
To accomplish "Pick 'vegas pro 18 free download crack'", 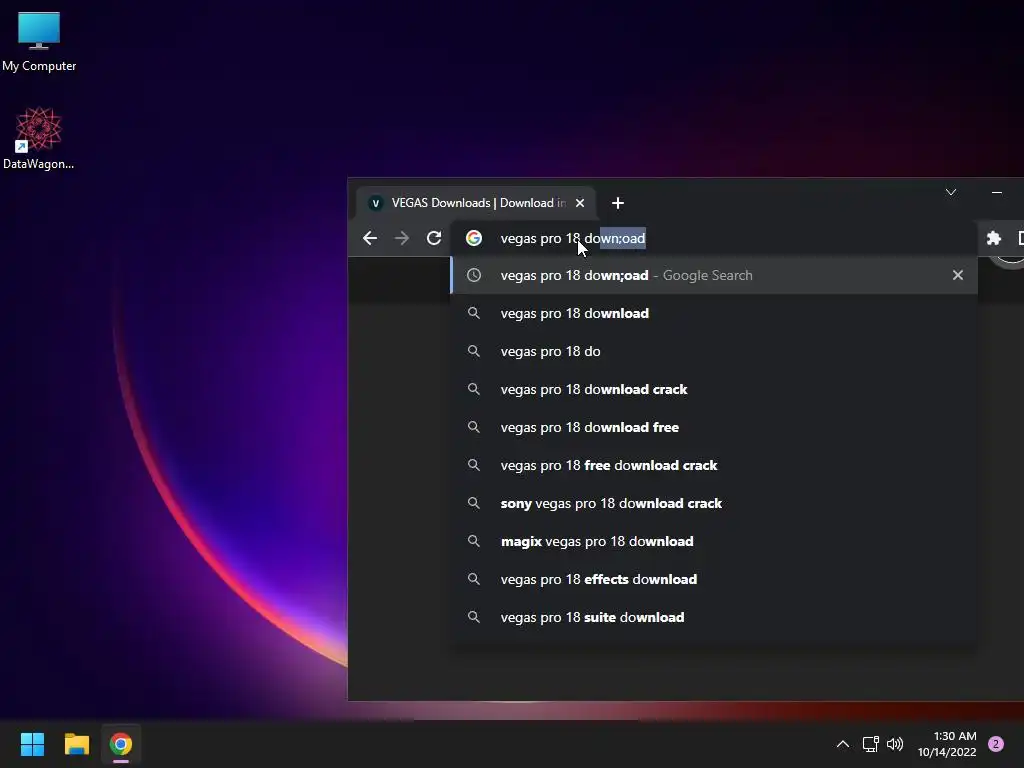I will pos(714,465).
